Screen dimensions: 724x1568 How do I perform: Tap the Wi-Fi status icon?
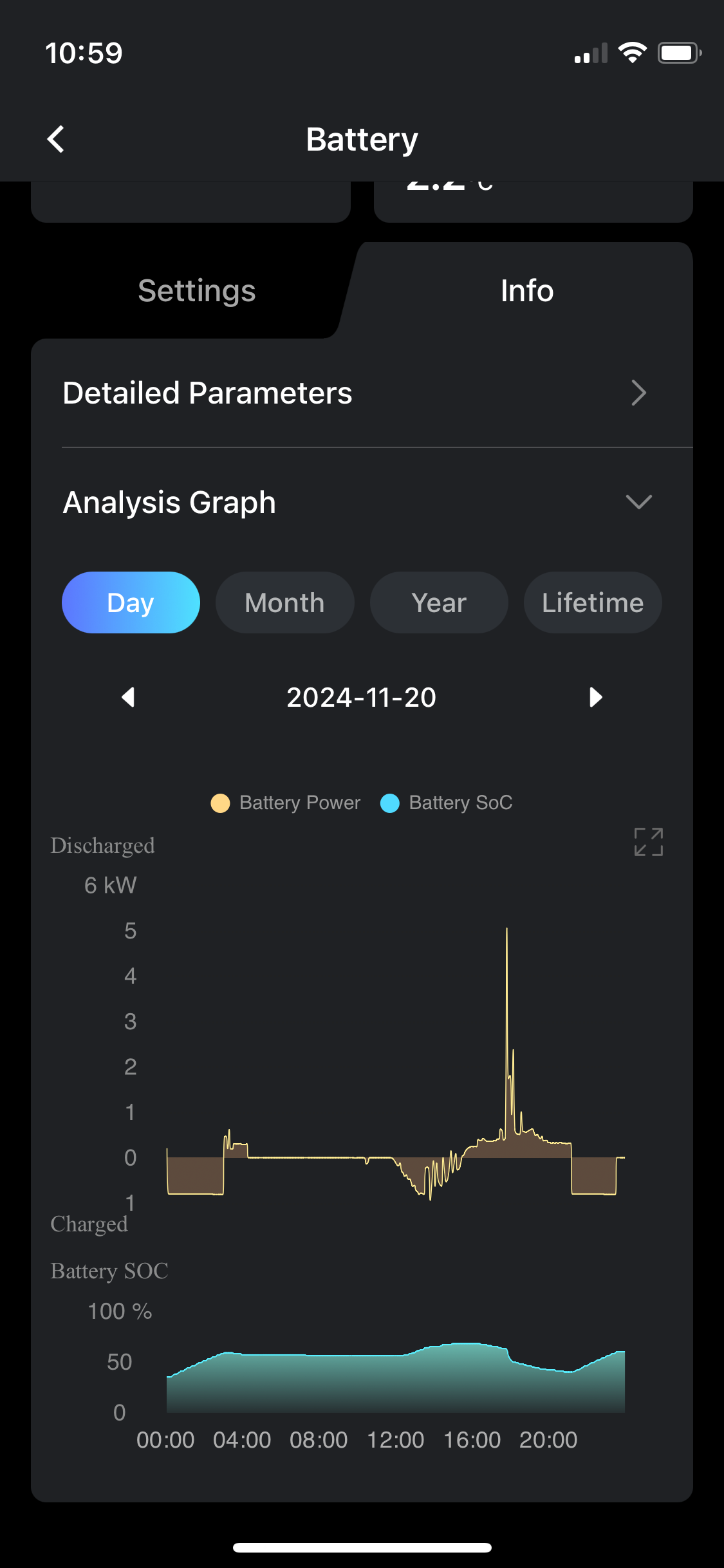tap(632, 53)
